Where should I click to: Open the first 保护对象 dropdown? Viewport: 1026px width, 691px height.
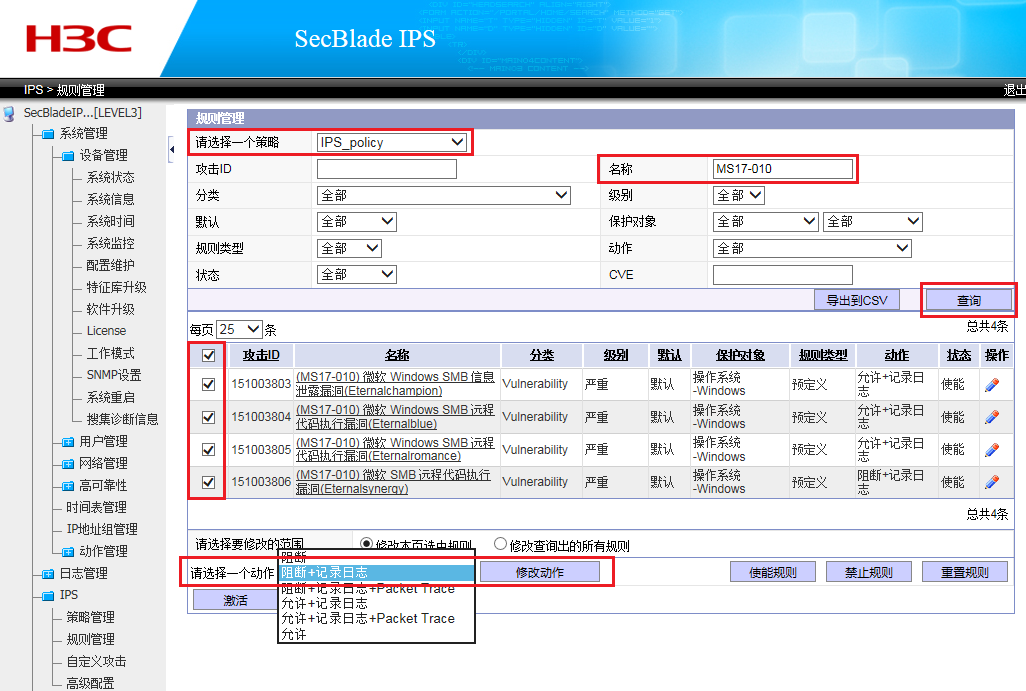766,221
